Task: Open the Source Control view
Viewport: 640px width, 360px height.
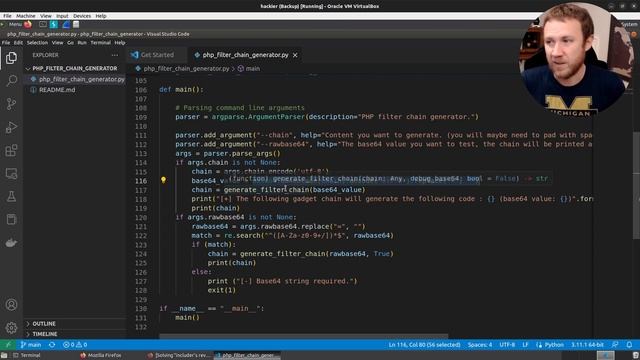Action: [x=11, y=104]
